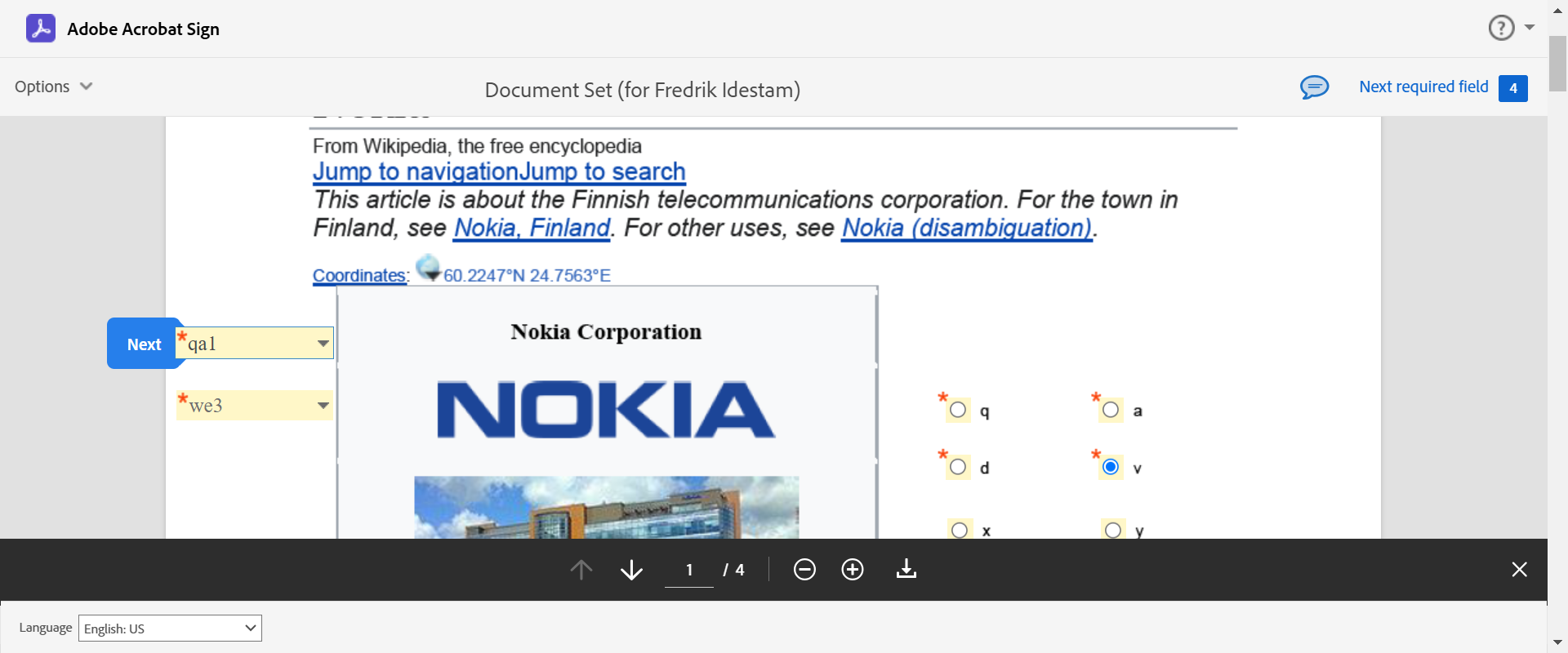Click the Next required field link
The image size is (1568, 653).
coord(1423,87)
